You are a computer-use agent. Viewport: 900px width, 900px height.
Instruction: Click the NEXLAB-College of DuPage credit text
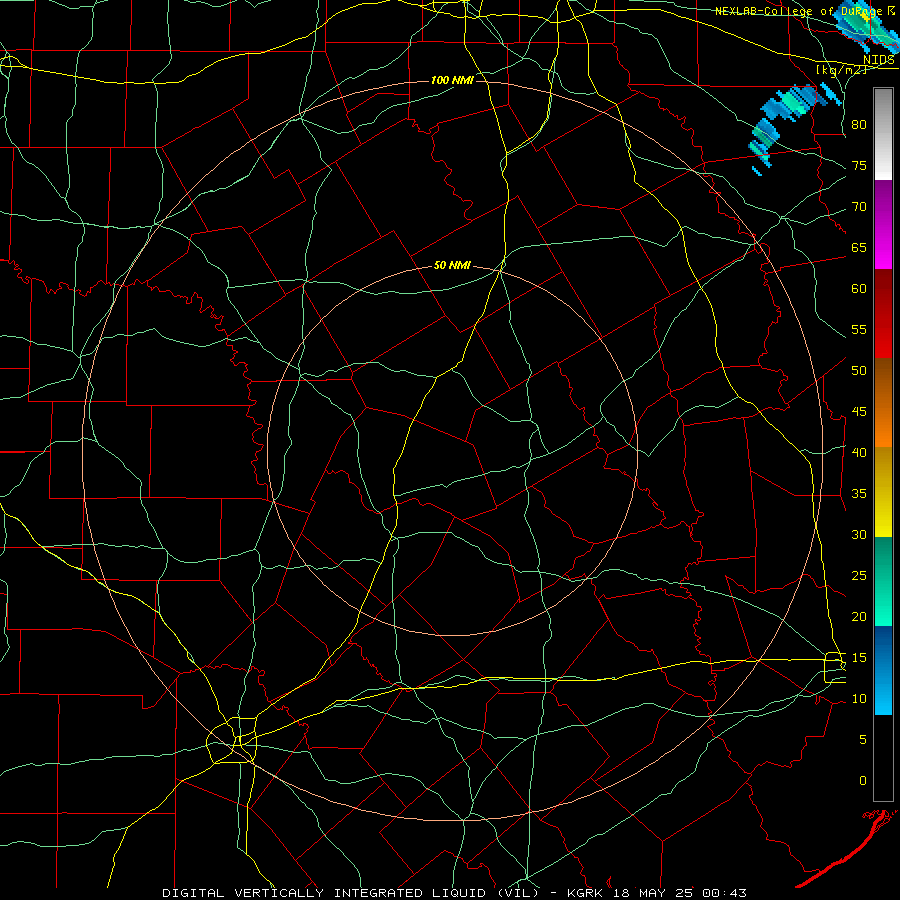click(799, 11)
